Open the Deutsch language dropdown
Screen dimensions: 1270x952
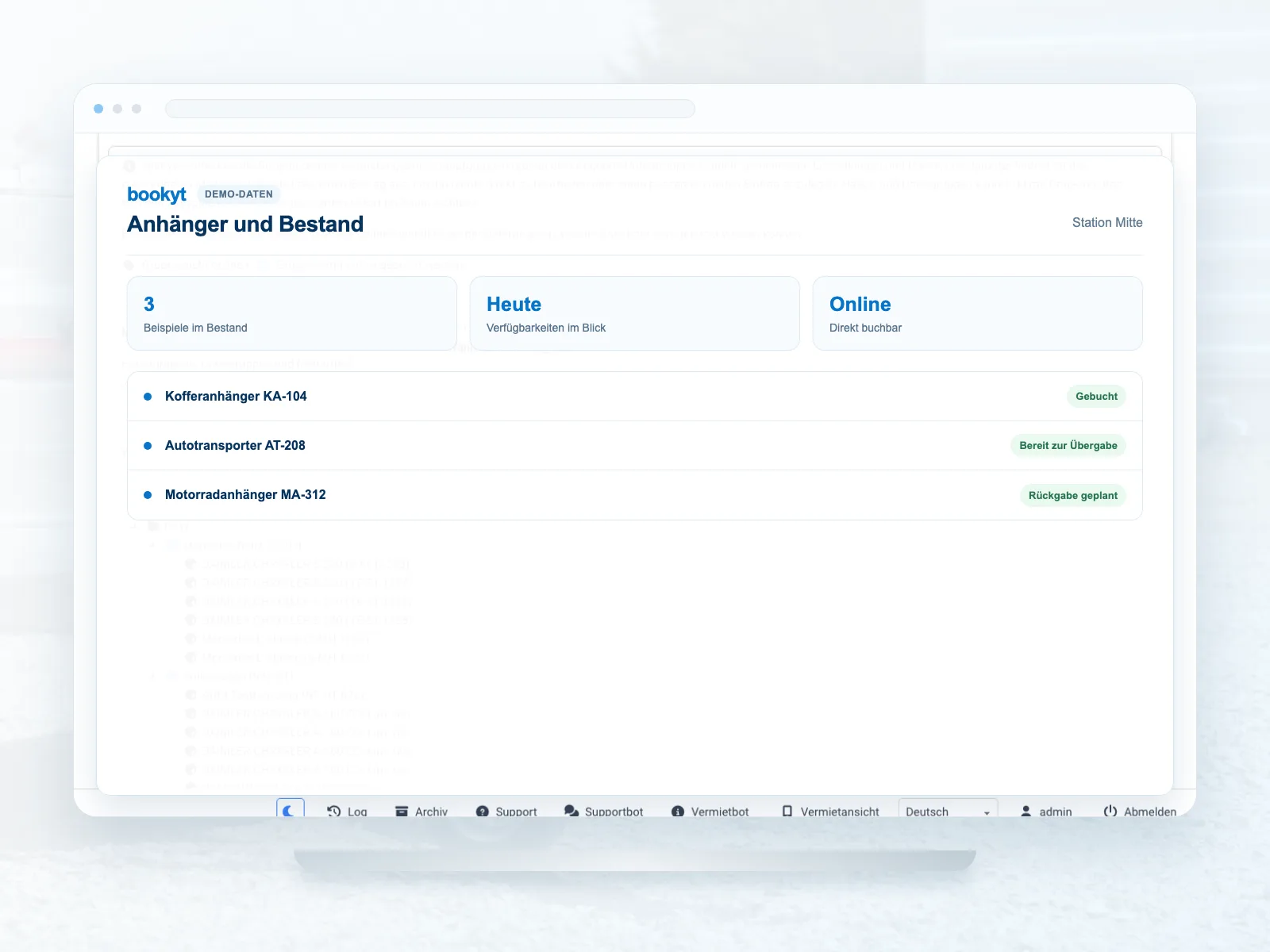(x=948, y=809)
